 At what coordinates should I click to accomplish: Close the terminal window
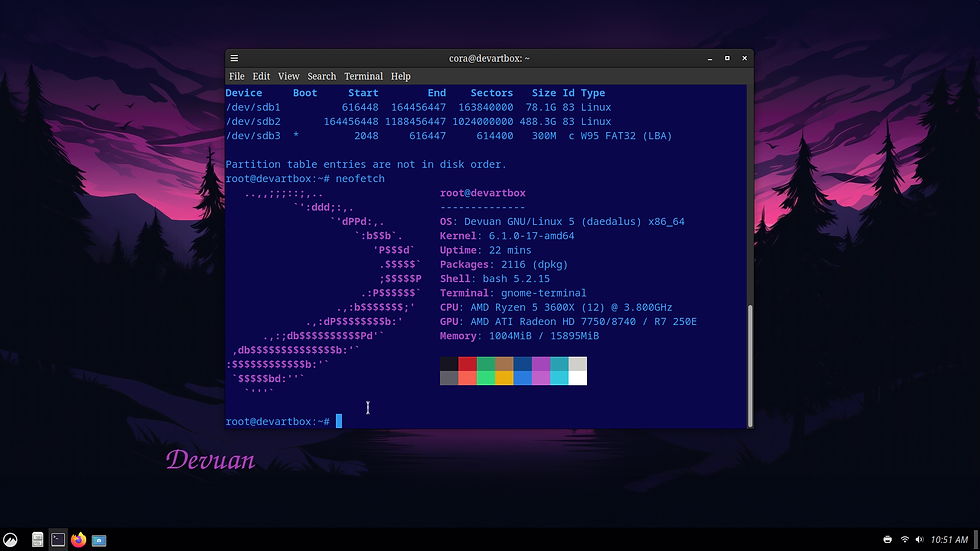pyautogui.click(x=744, y=58)
